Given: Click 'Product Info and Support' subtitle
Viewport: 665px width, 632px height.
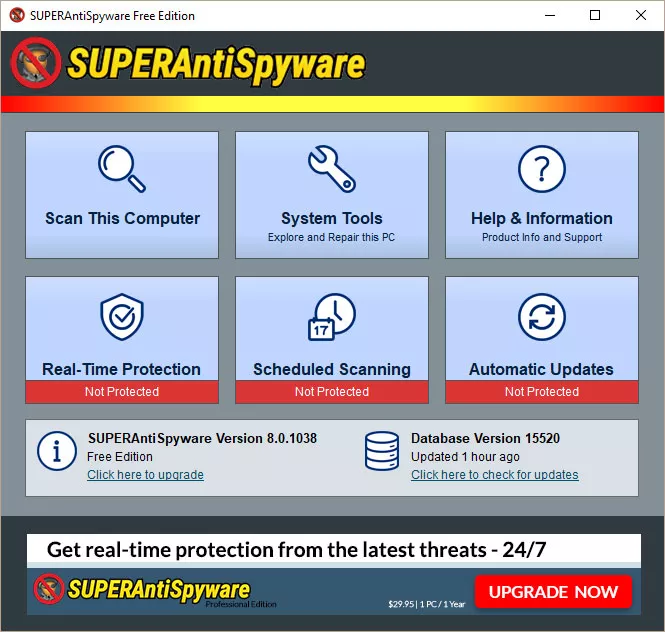Looking at the screenshot, I should click(542, 237).
